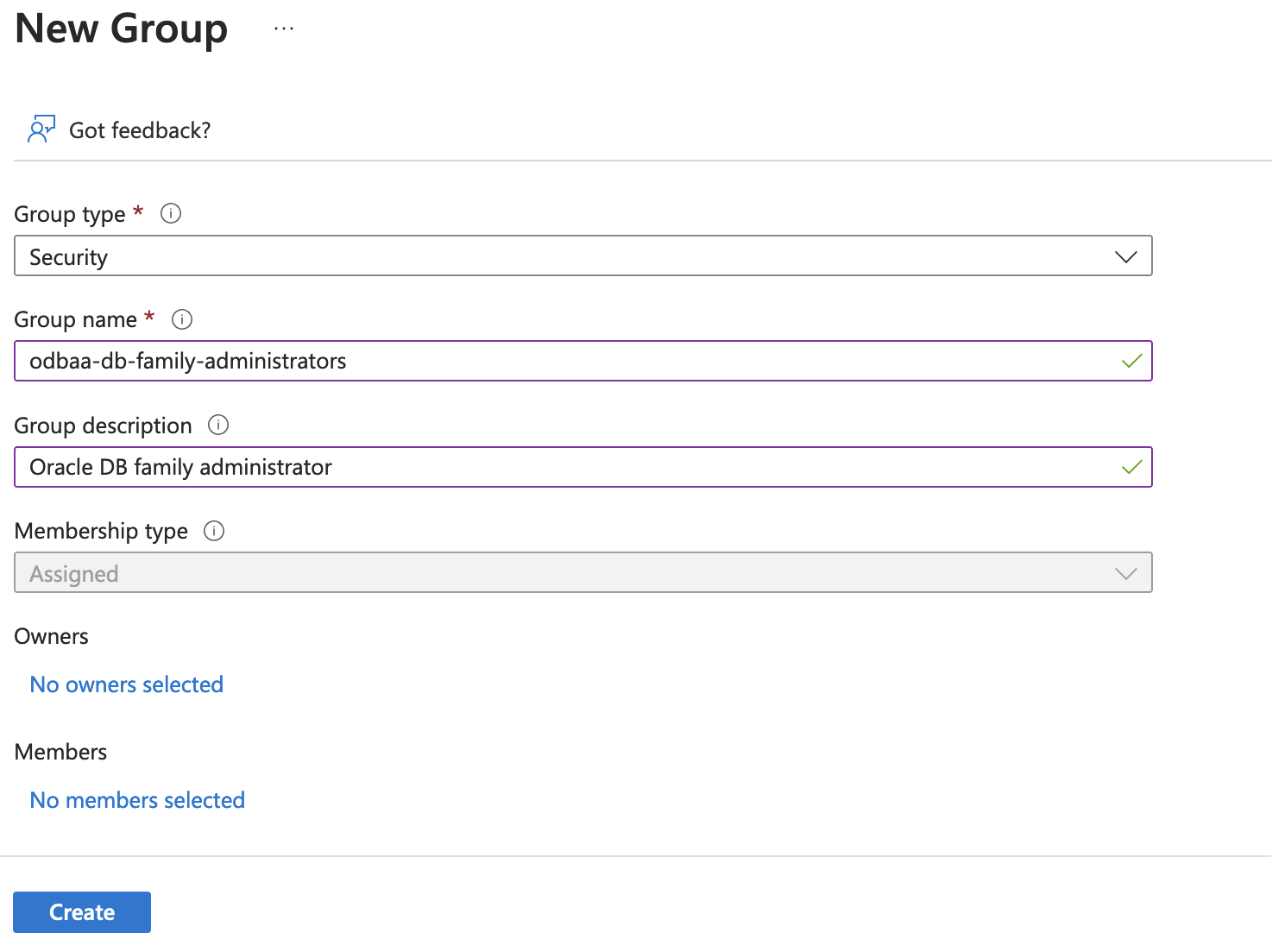Click the Members section label

(x=60, y=751)
